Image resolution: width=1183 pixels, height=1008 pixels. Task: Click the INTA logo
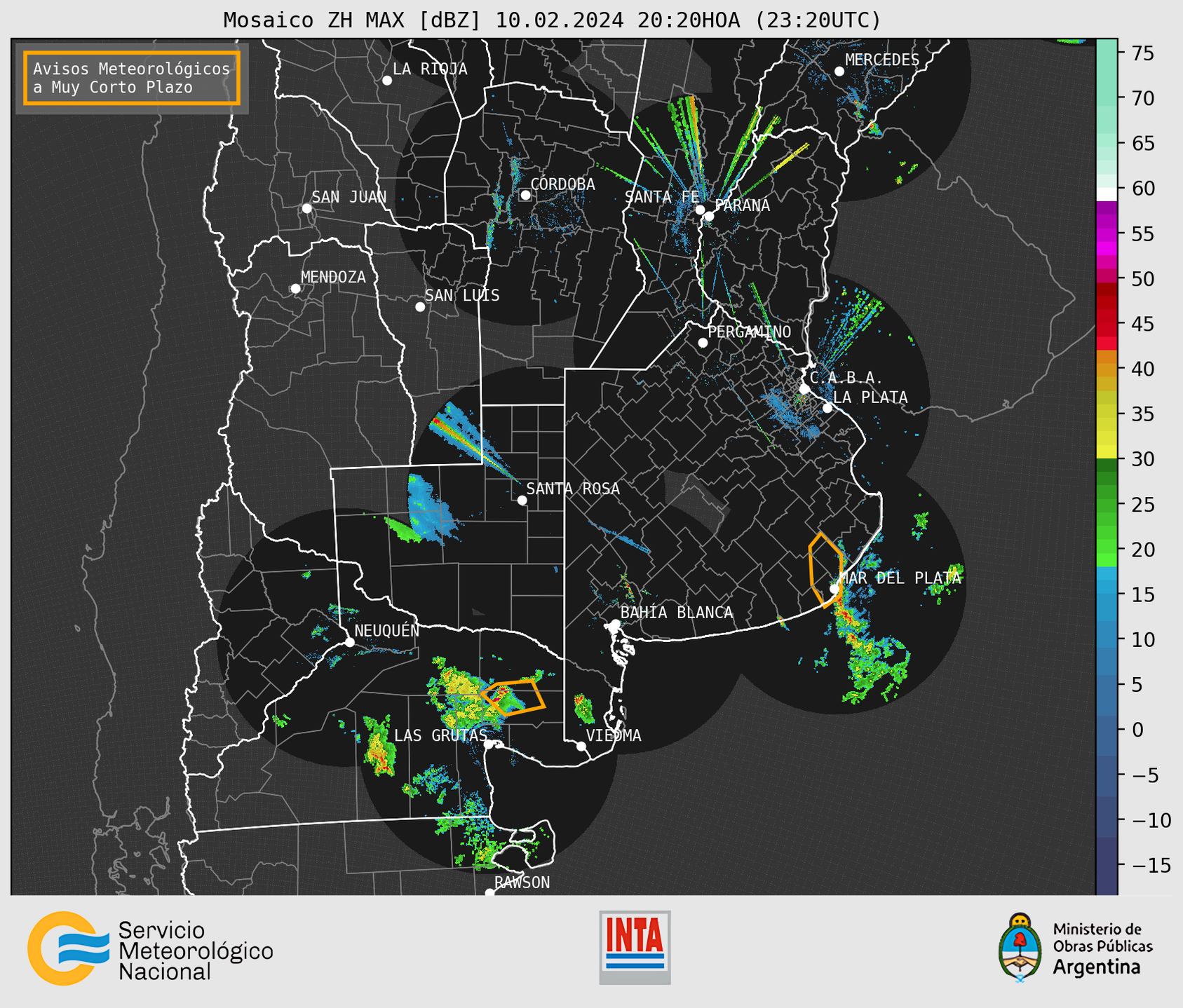point(635,947)
